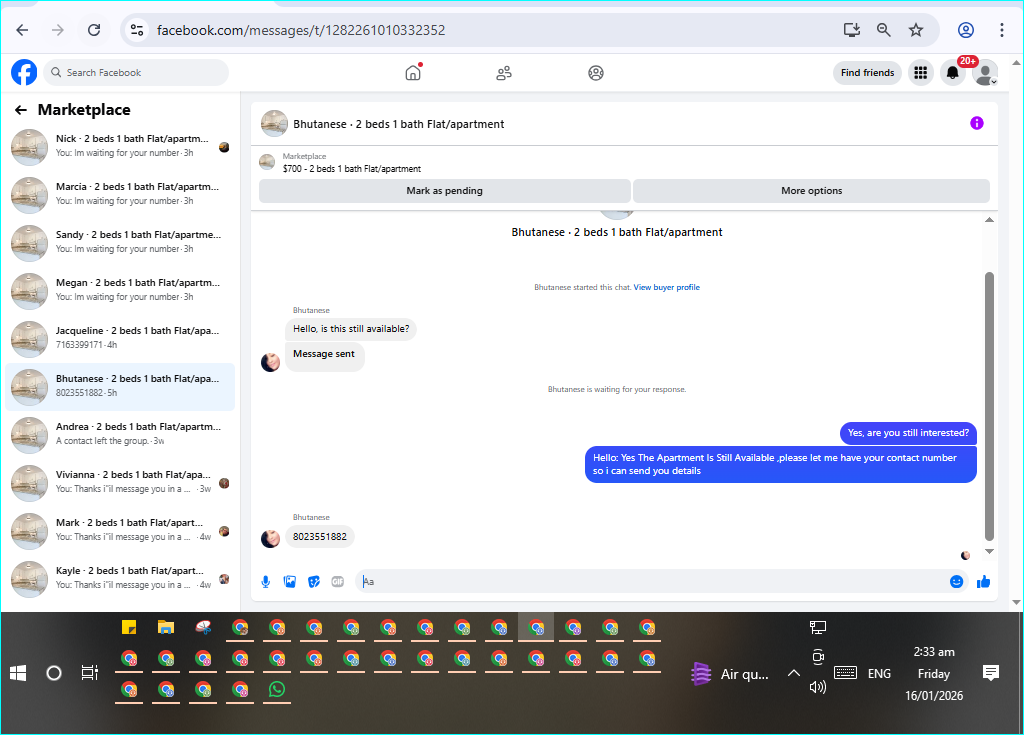Open Chrome three-dot menu
This screenshot has height=735, width=1024.
(x=1002, y=30)
